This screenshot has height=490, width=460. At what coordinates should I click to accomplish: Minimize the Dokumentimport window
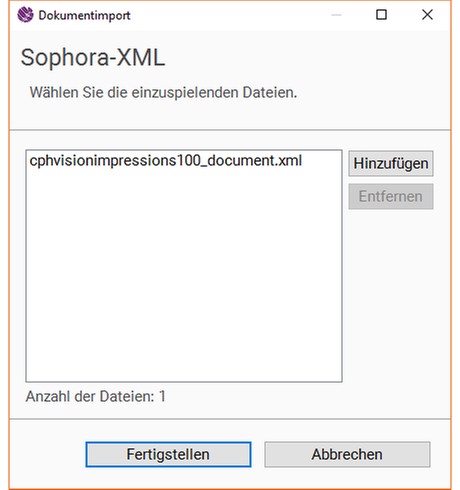pos(336,15)
